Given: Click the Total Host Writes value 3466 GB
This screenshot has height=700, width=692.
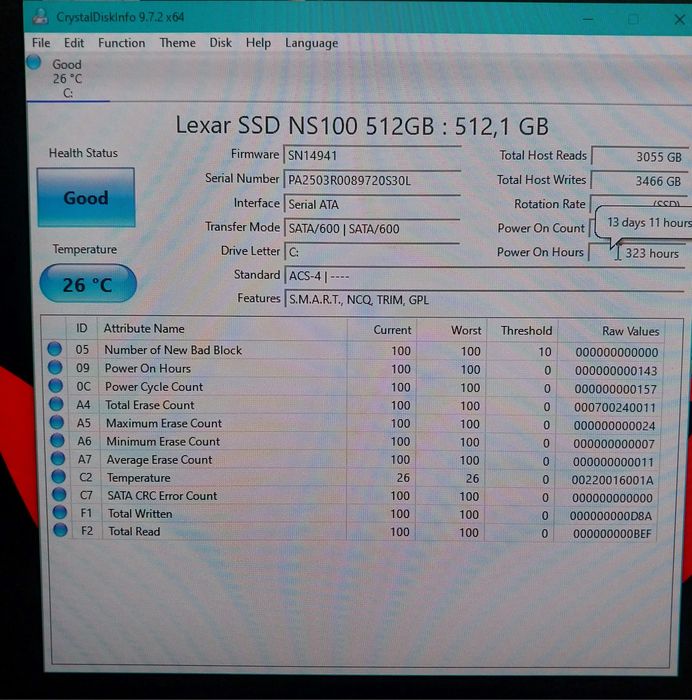Looking at the screenshot, I should click(639, 181).
